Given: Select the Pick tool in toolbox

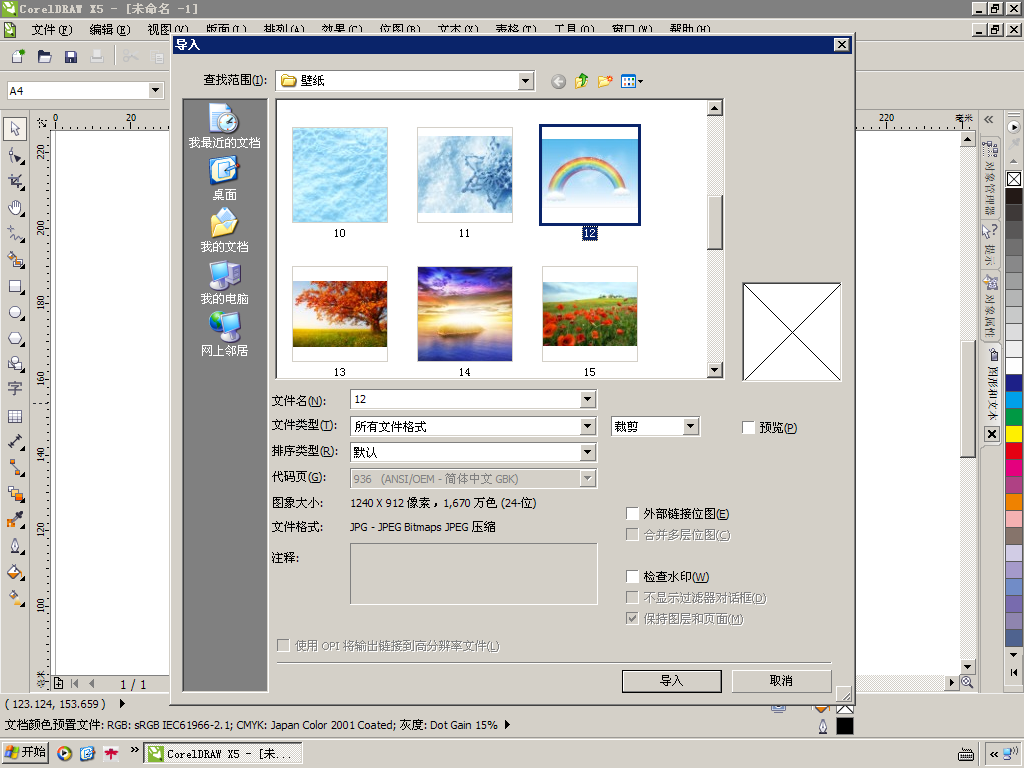Looking at the screenshot, I should (x=15, y=129).
